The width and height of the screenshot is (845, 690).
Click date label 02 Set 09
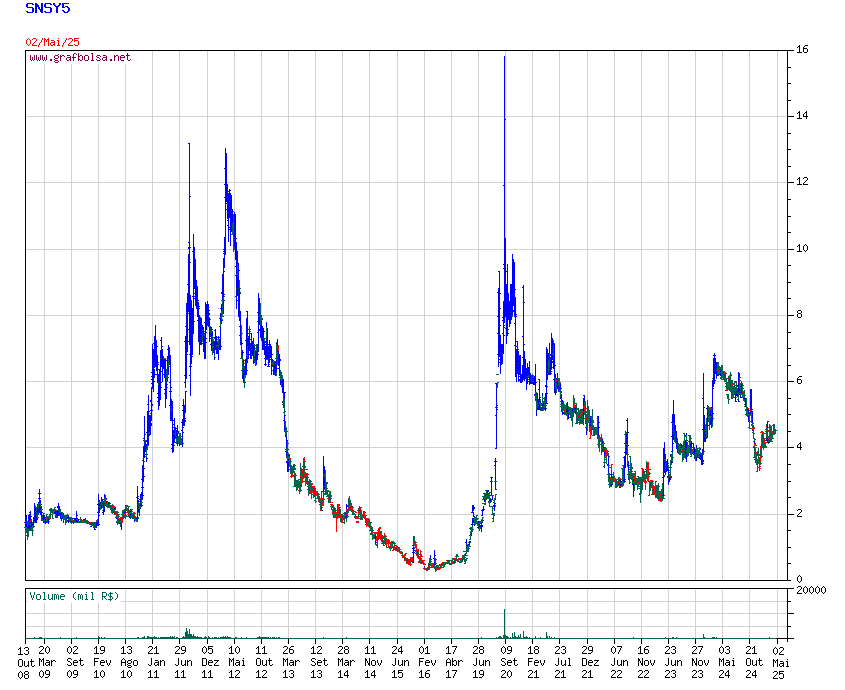click(x=73, y=663)
